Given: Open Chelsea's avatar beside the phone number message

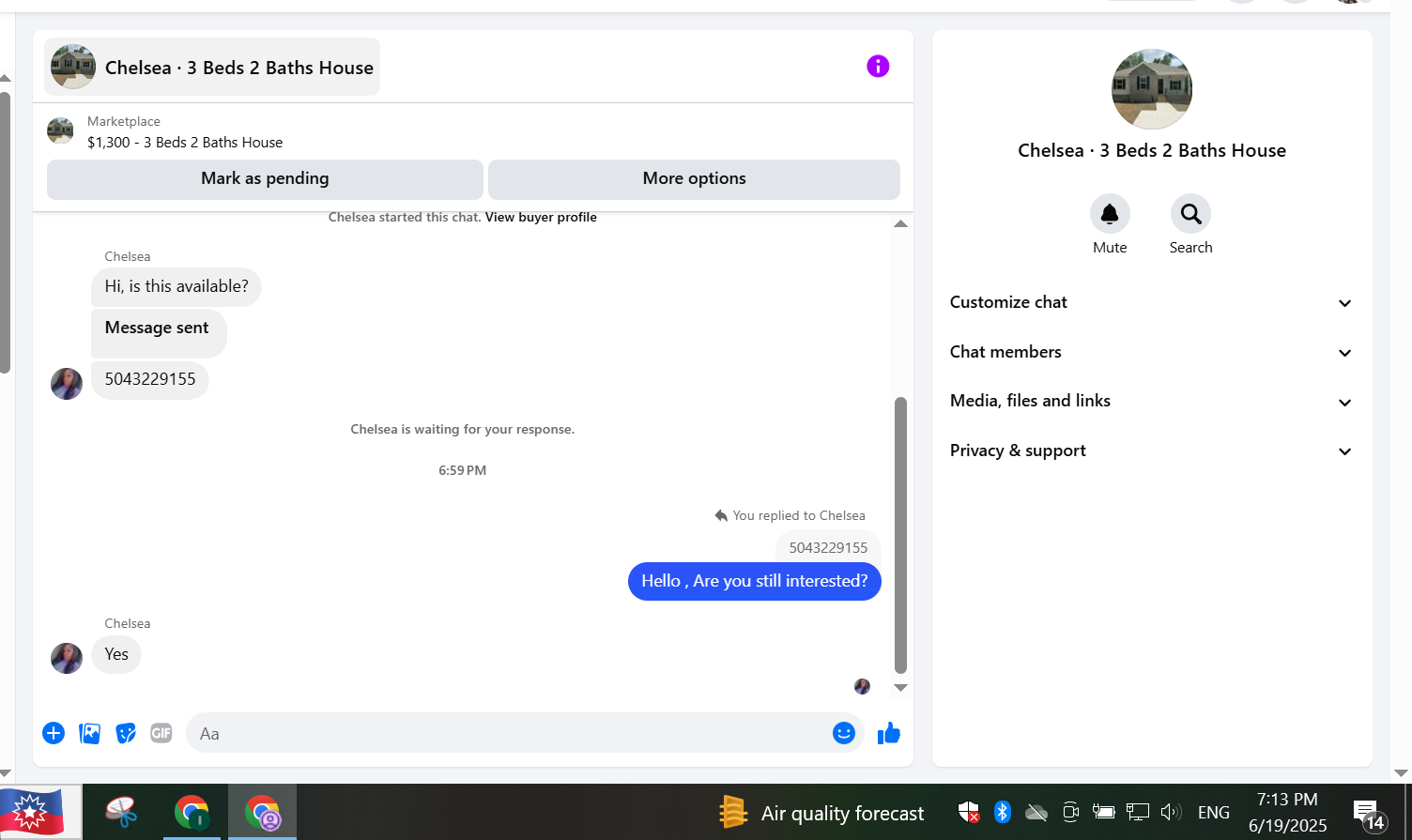Looking at the screenshot, I should (x=67, y=383).
